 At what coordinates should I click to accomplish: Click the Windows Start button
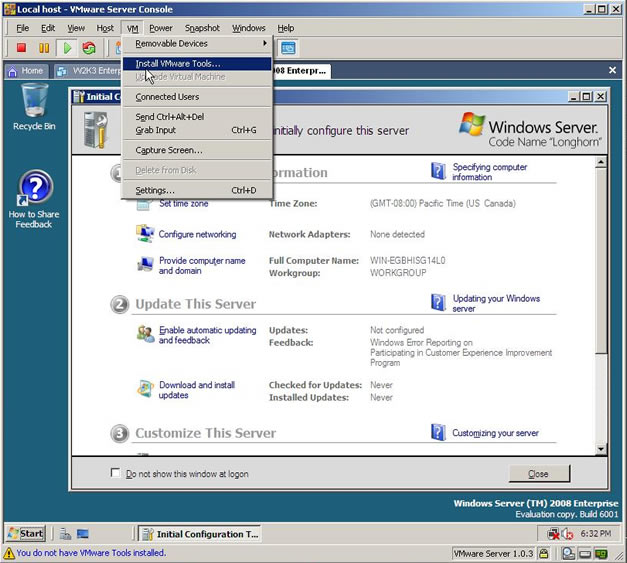(x=26, y=534)
